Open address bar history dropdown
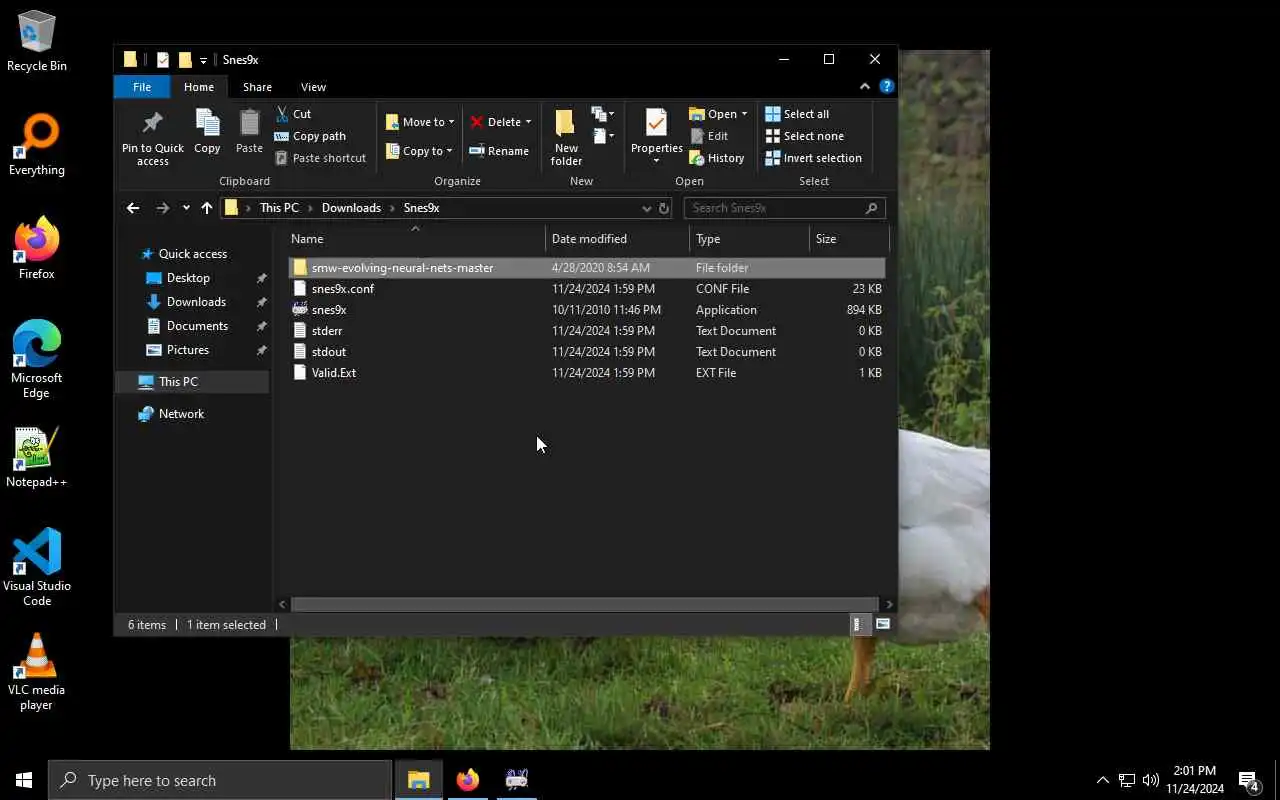 (x=646, y=208)
